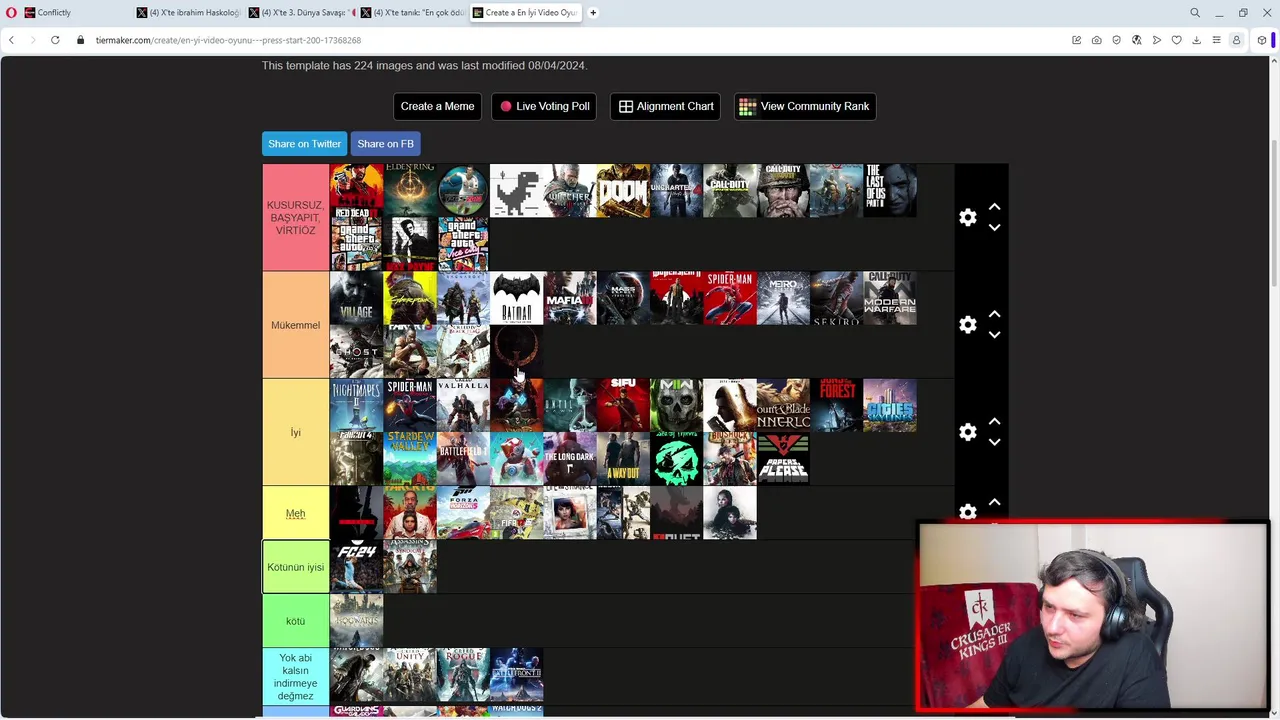
Task: Click the Yok abi kalsın indirmeye değmez label
Action: [x=295, y=677]
